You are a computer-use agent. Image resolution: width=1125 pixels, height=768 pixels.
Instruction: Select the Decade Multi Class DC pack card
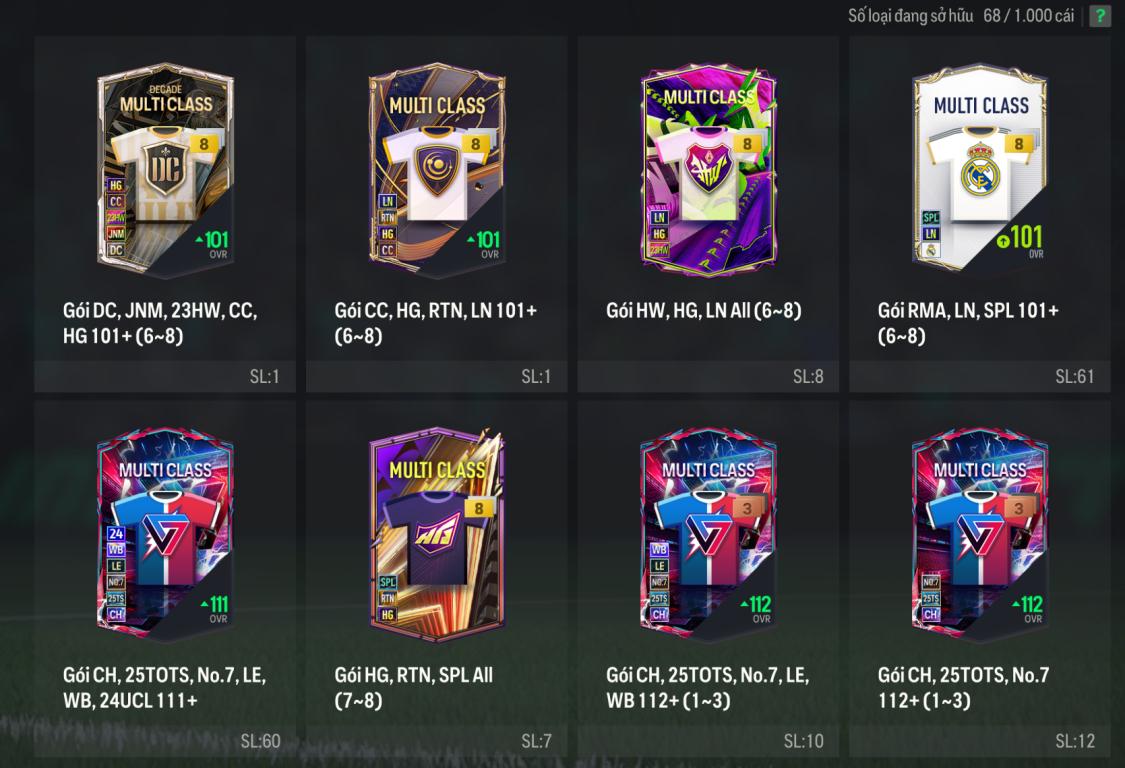pos(165,169)
